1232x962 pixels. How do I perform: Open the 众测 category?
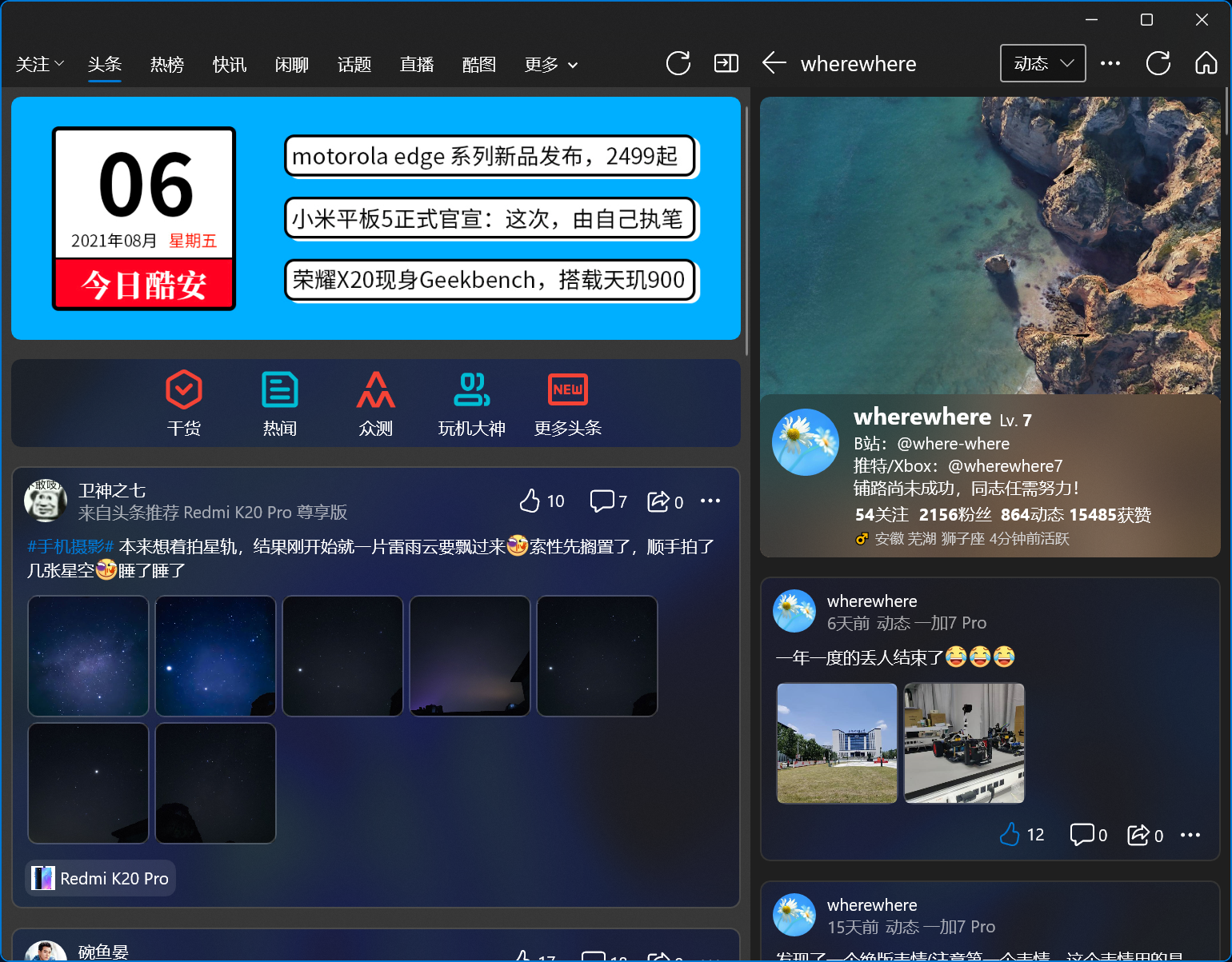[376, 404]
